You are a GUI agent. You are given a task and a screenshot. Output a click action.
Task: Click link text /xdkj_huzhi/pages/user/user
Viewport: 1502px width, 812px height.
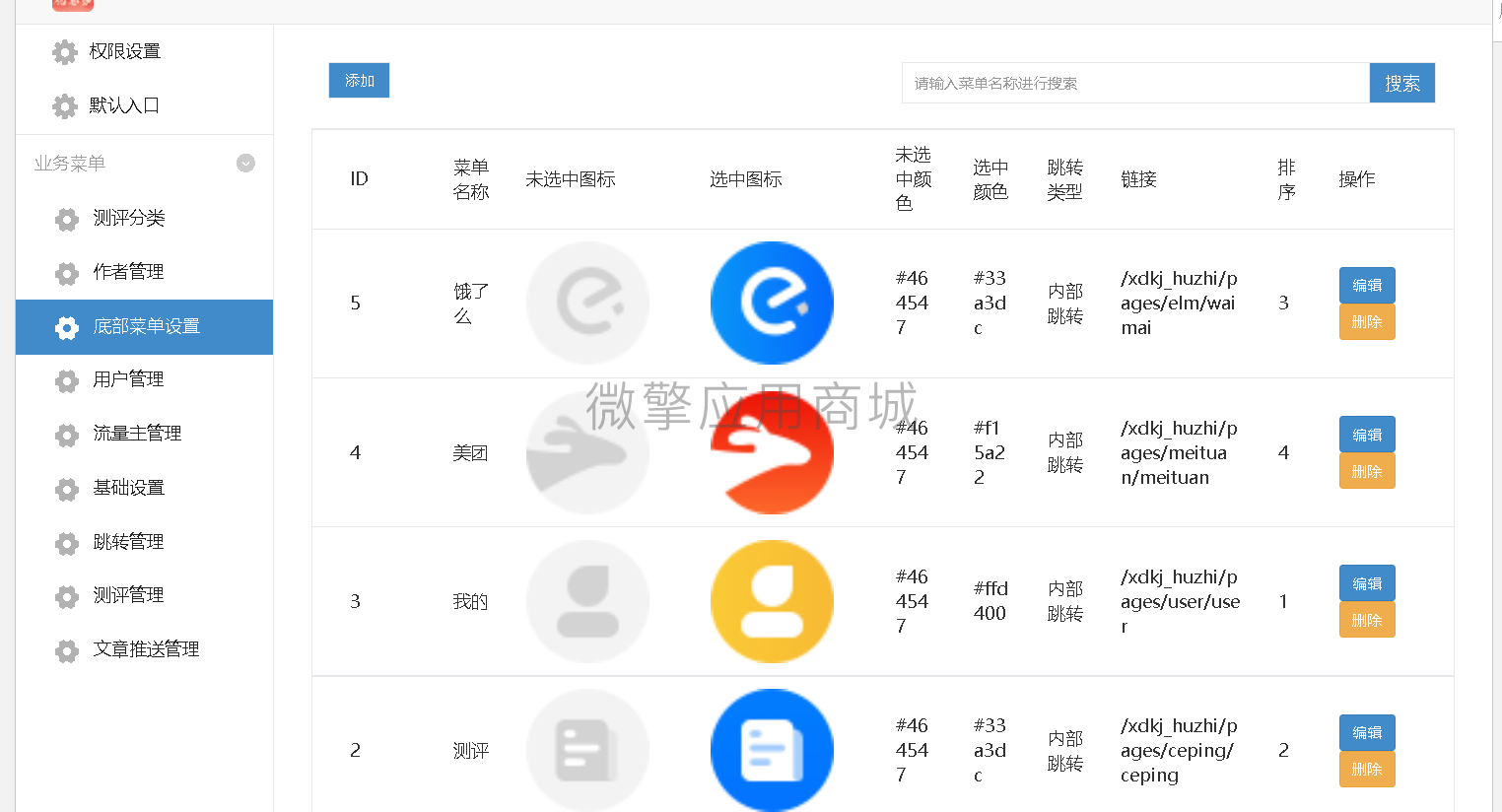tap(1180, 601)
